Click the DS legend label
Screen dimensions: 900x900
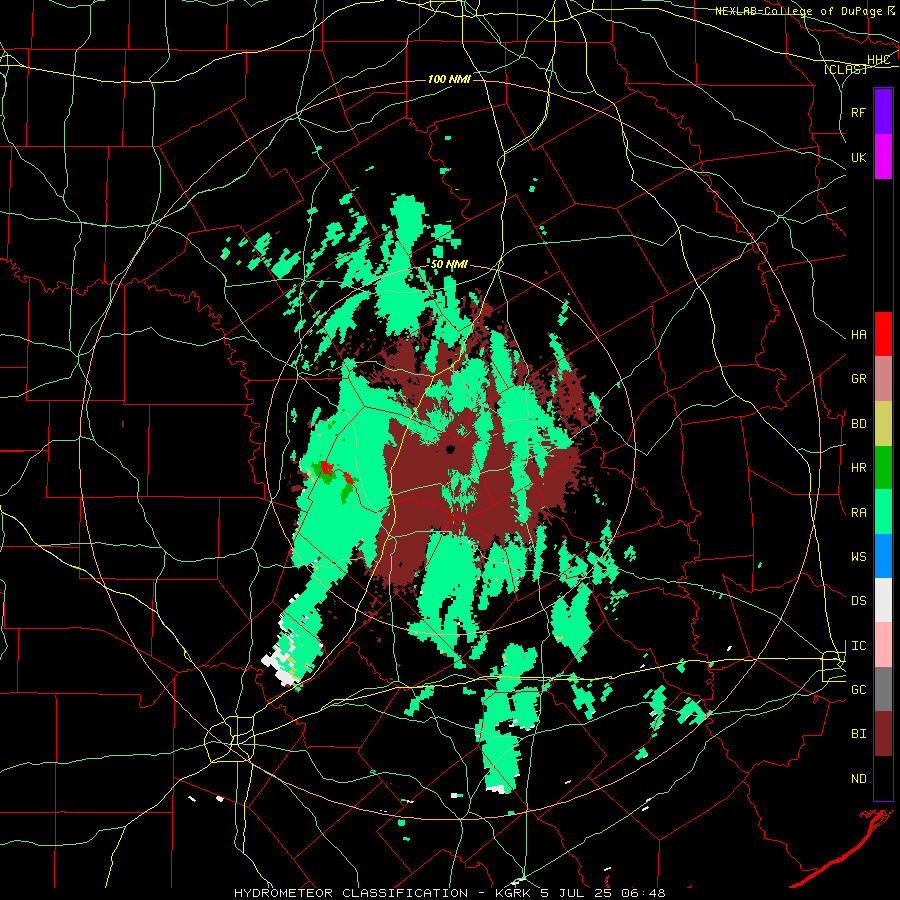(858, 600)
